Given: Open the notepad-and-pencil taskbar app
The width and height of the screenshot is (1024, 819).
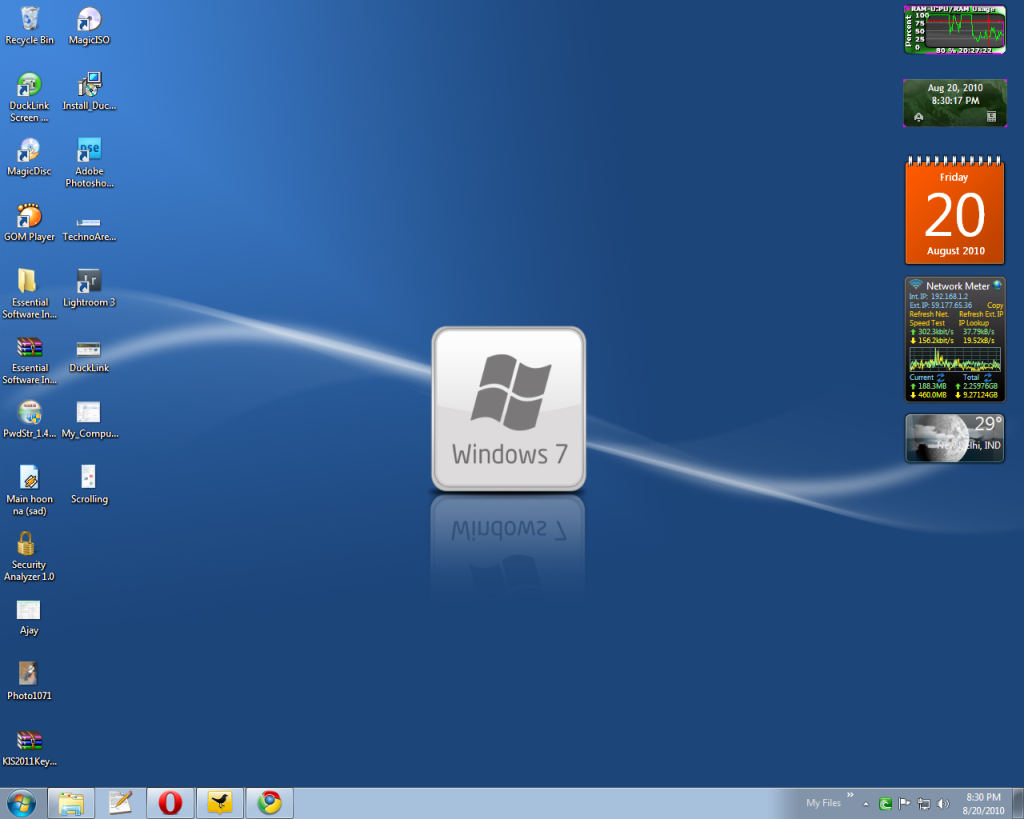Looking at the screenshot, I should click(x=120, y=803).
